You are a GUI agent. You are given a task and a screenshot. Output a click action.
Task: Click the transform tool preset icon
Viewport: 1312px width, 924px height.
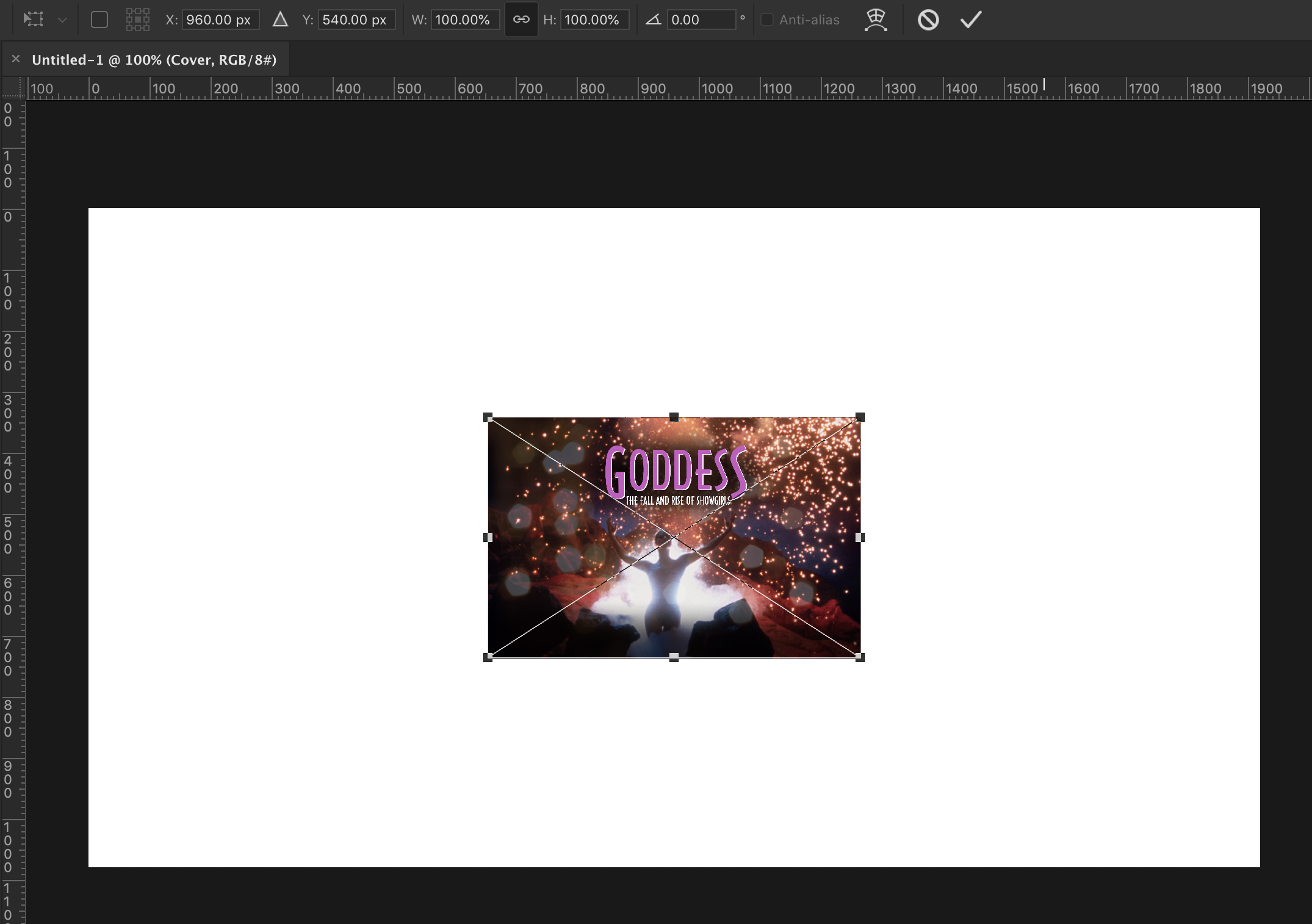33,20
